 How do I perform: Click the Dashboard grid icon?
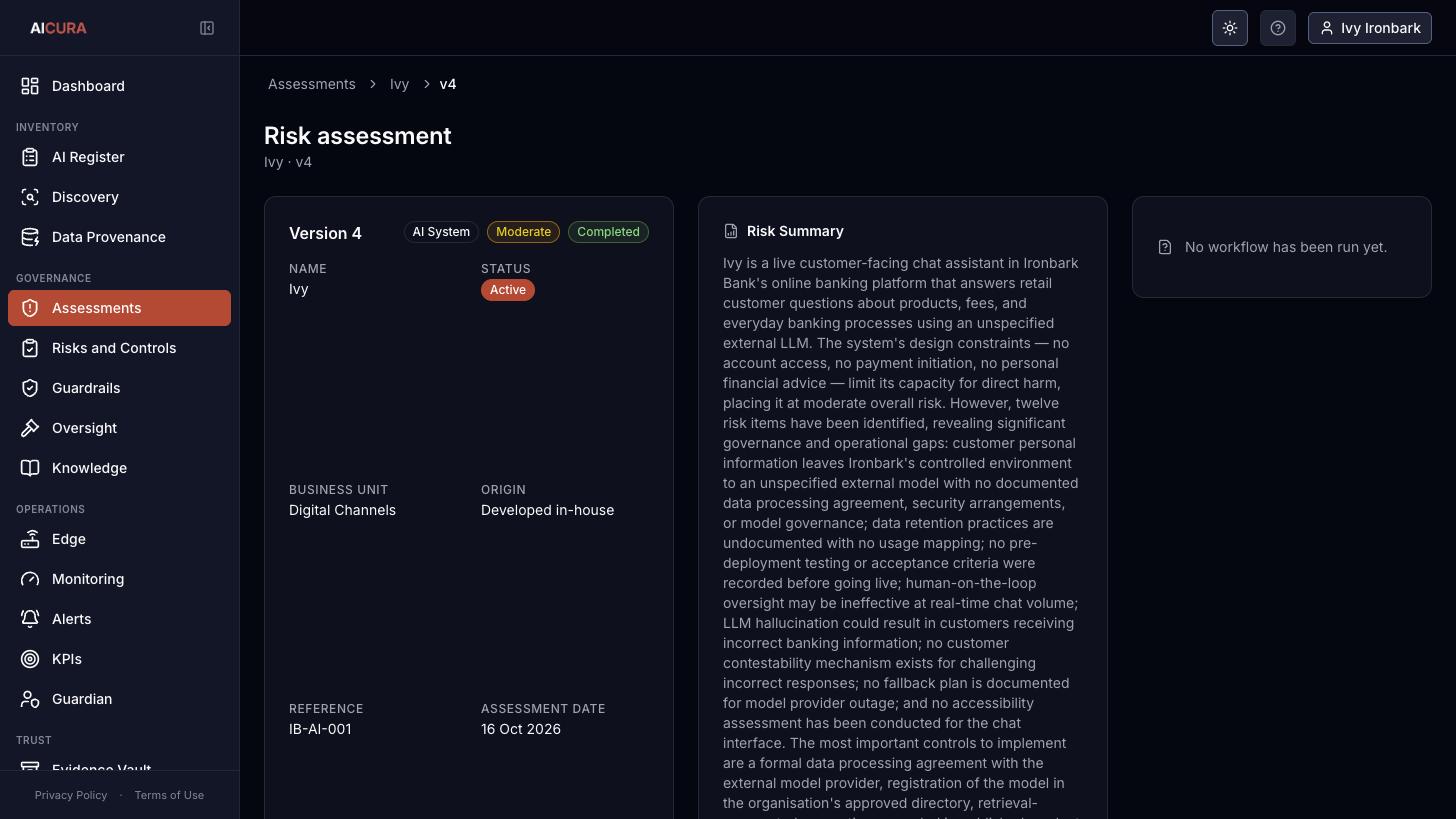[x=30, y=86]
